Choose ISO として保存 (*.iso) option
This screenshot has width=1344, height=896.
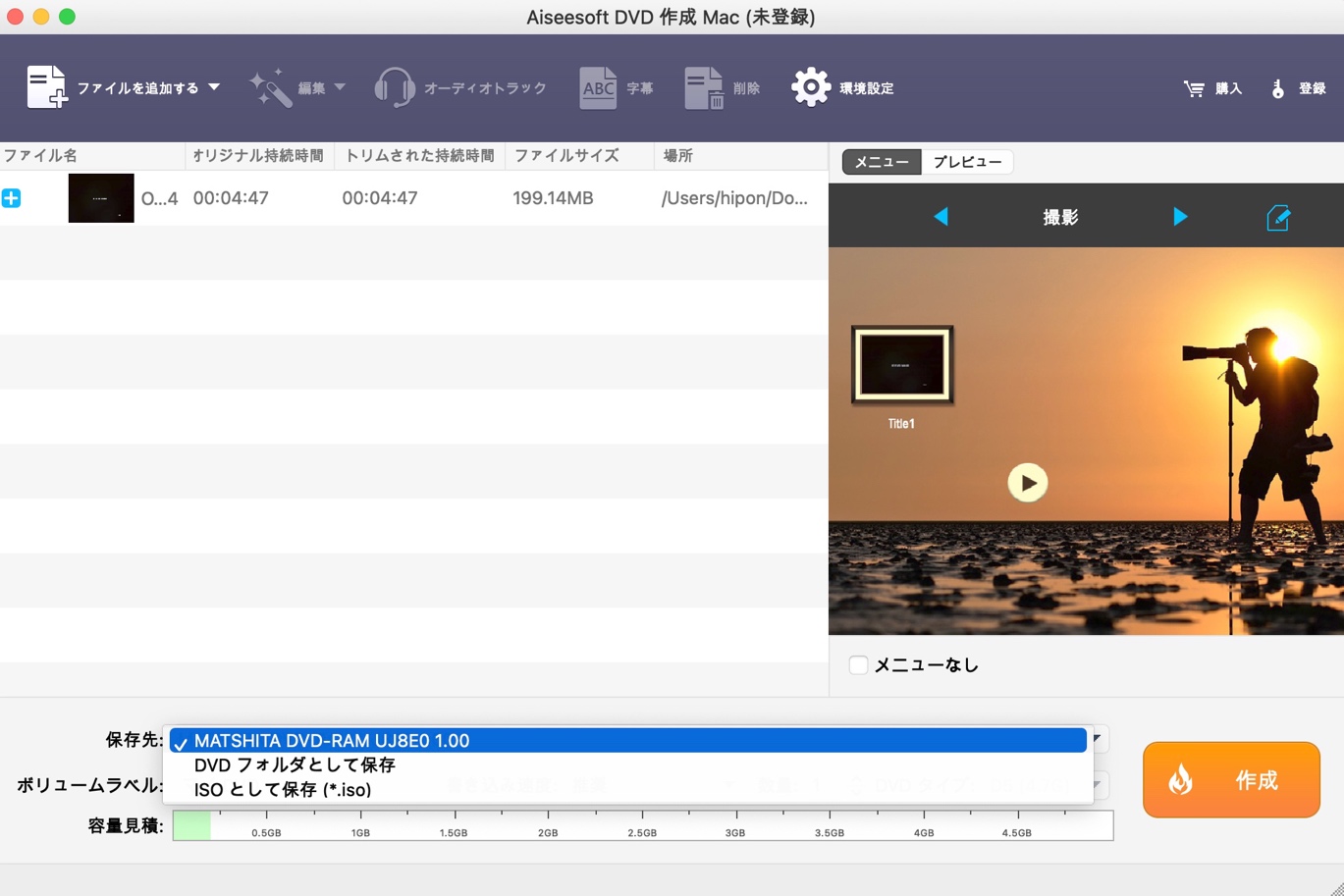point(628,789)
